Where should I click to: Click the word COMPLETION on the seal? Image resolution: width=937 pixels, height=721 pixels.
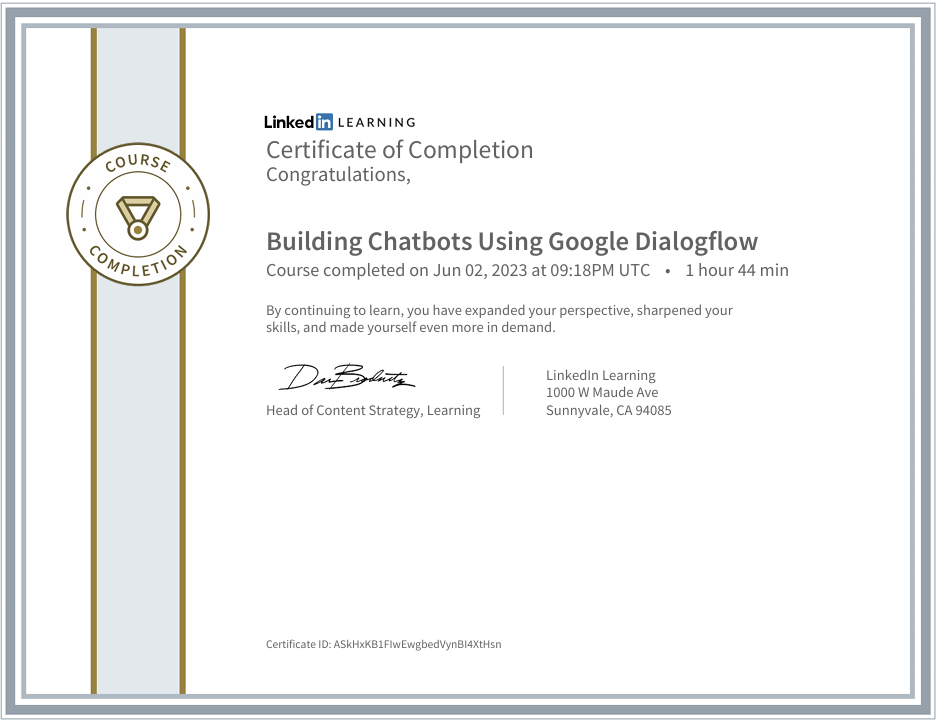tap(138, 262)
